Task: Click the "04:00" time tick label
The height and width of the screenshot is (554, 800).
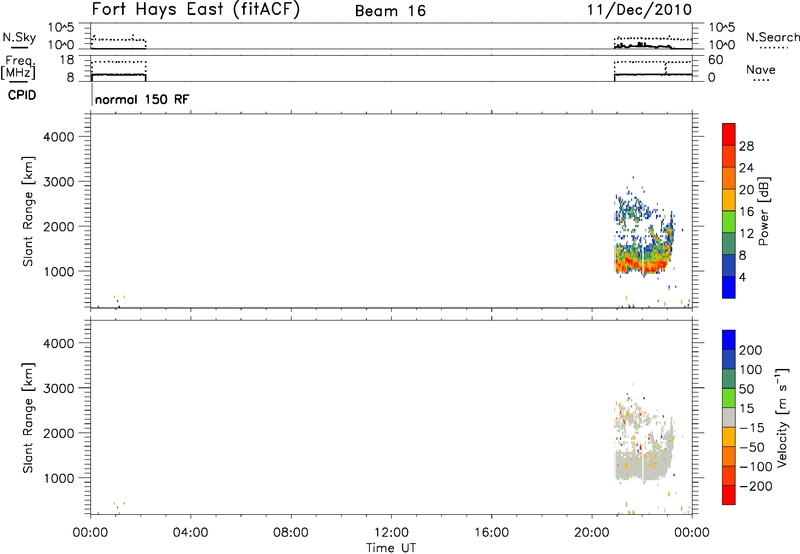Action: coord(190,533)
